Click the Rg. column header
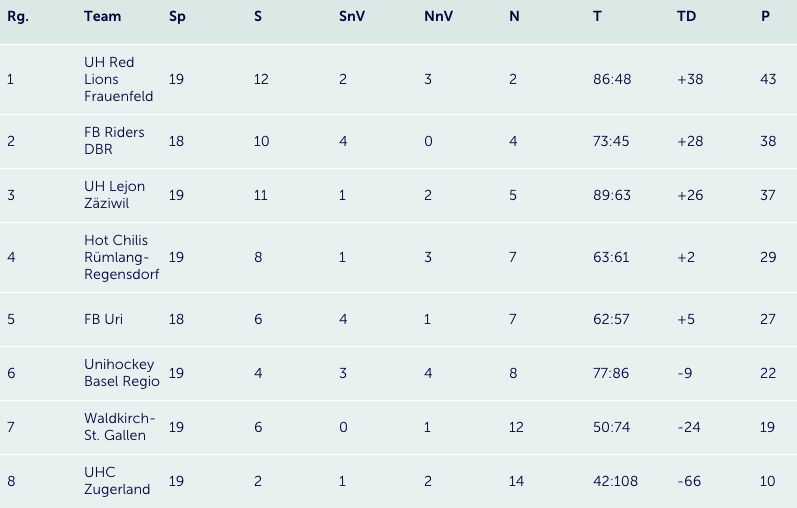The width and height of the screenshot is (797, 508). point(18,17)
